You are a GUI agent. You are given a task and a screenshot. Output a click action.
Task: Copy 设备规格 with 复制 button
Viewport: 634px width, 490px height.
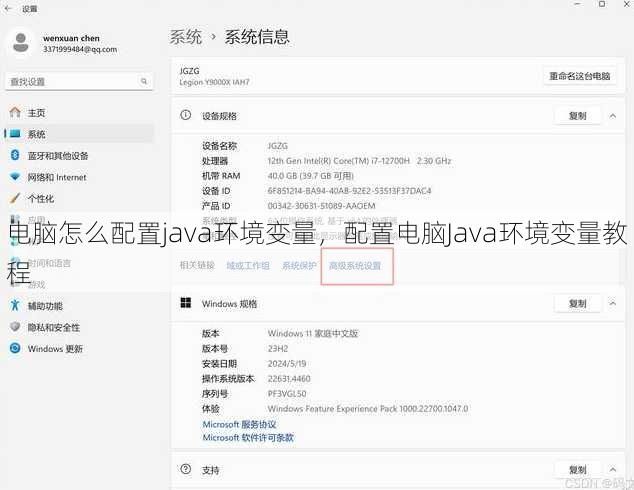(x=577, y=116)
